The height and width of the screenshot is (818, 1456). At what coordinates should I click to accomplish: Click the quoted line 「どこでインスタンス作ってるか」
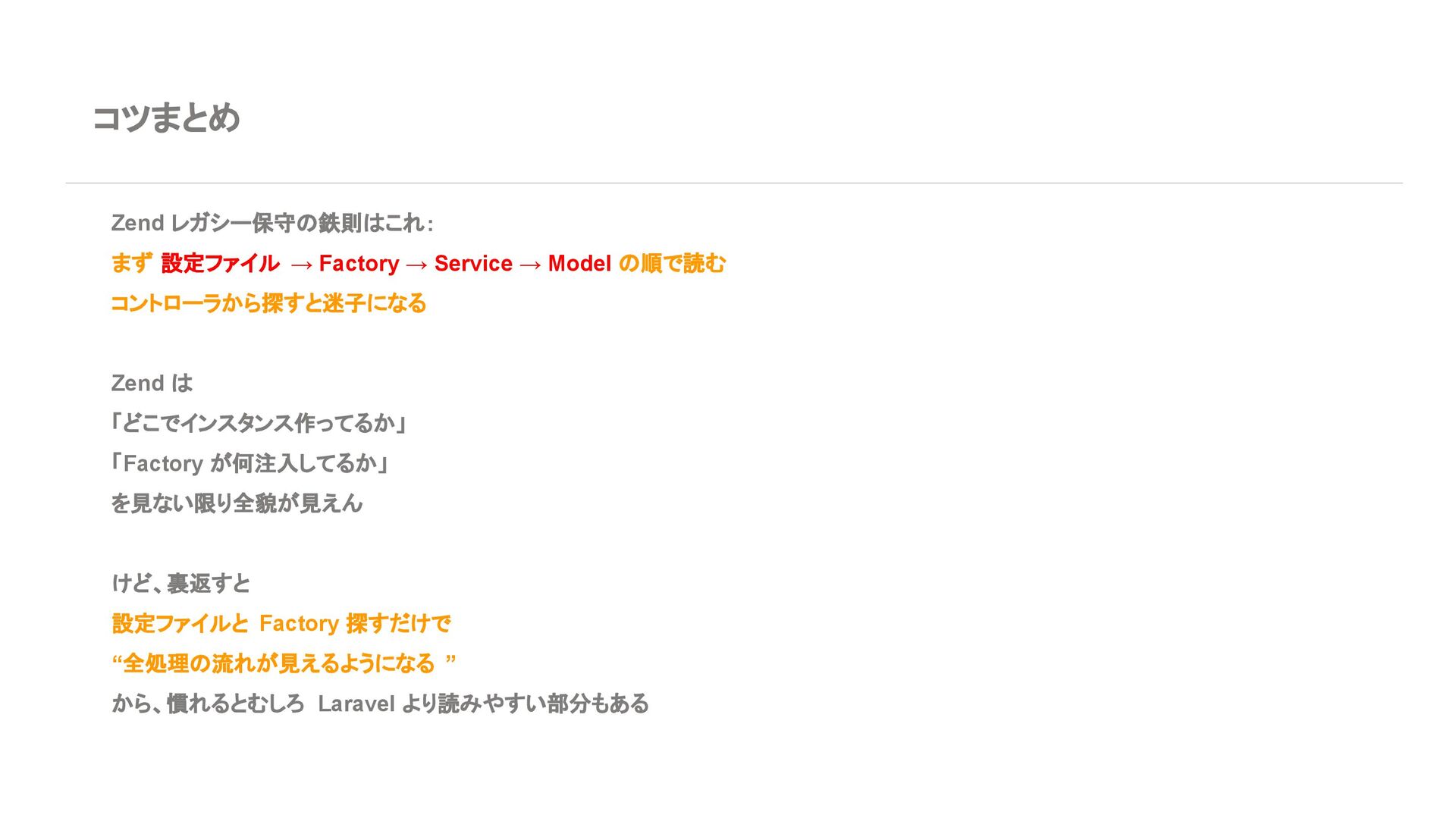pos(259,423)
